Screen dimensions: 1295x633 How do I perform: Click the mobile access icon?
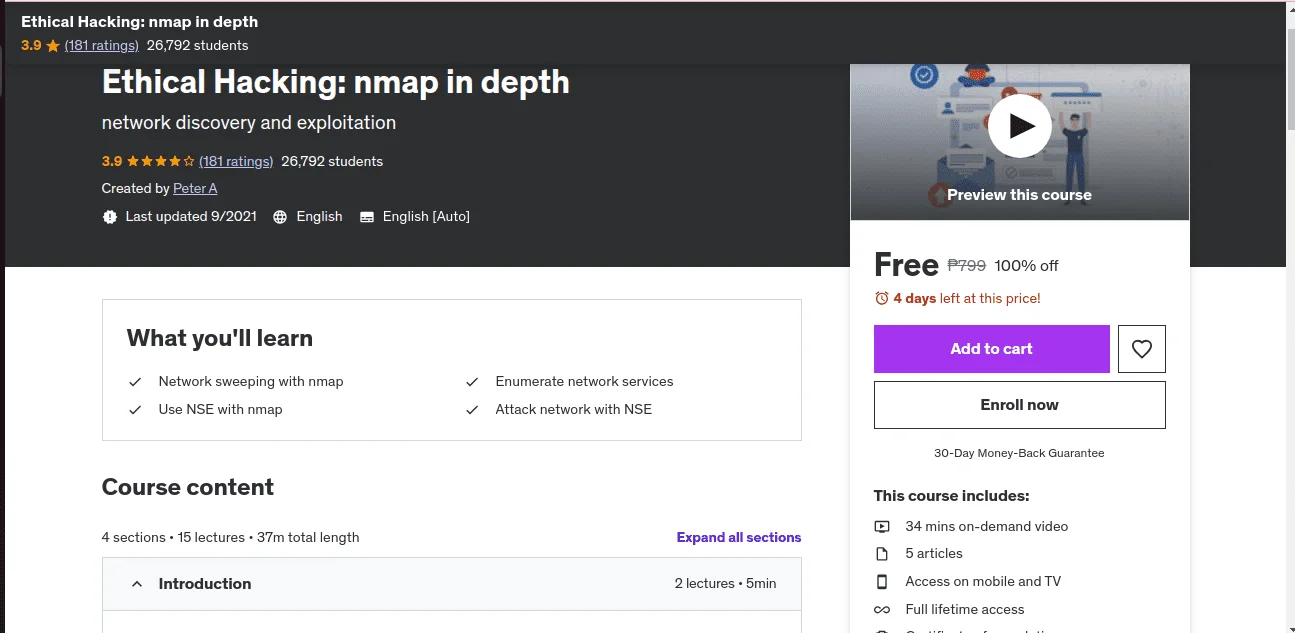tap(882, 581)
